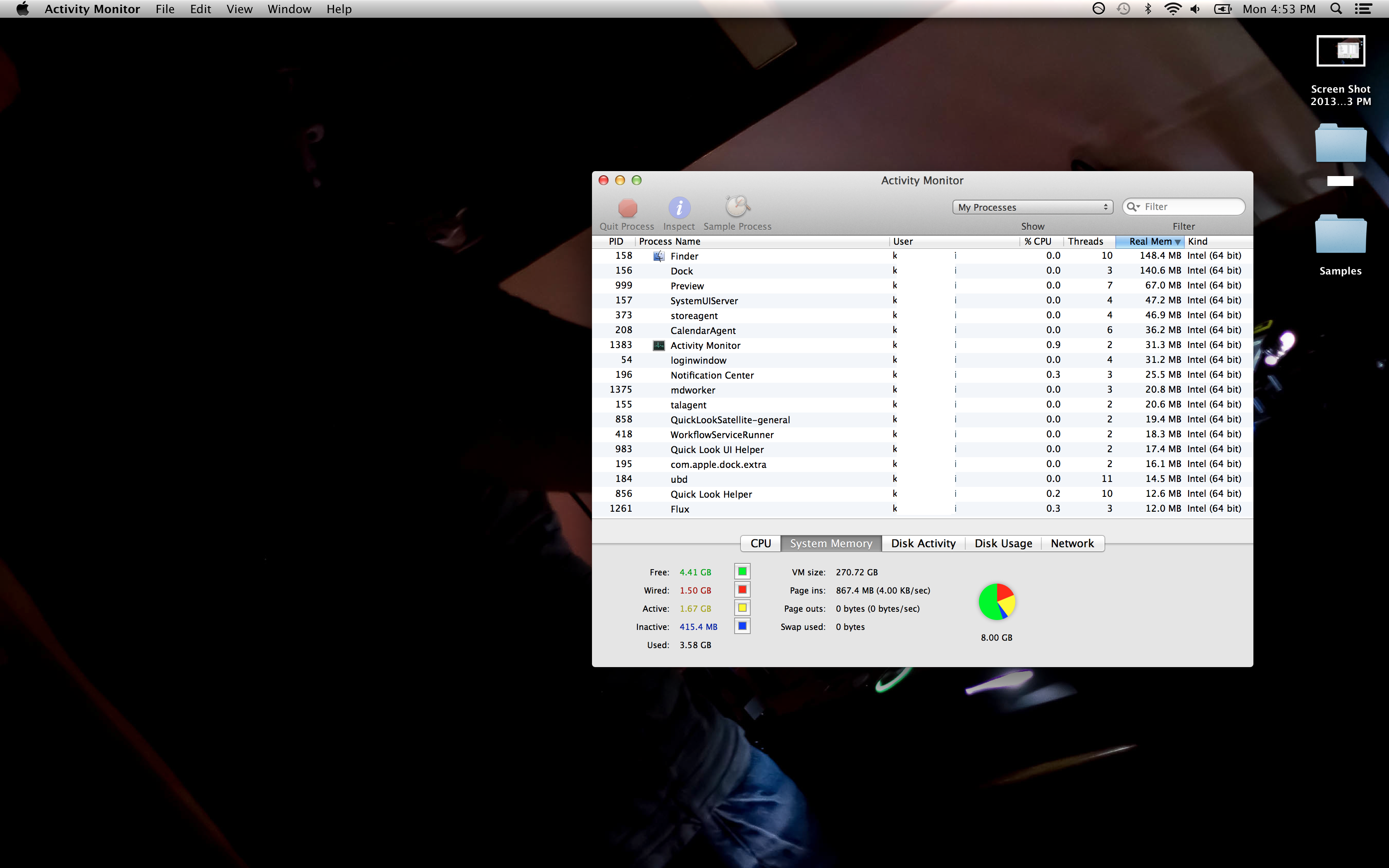Open the My Processes dropdown
Viewport: 1389px width, 868px height.
[x=1033, y=207]
